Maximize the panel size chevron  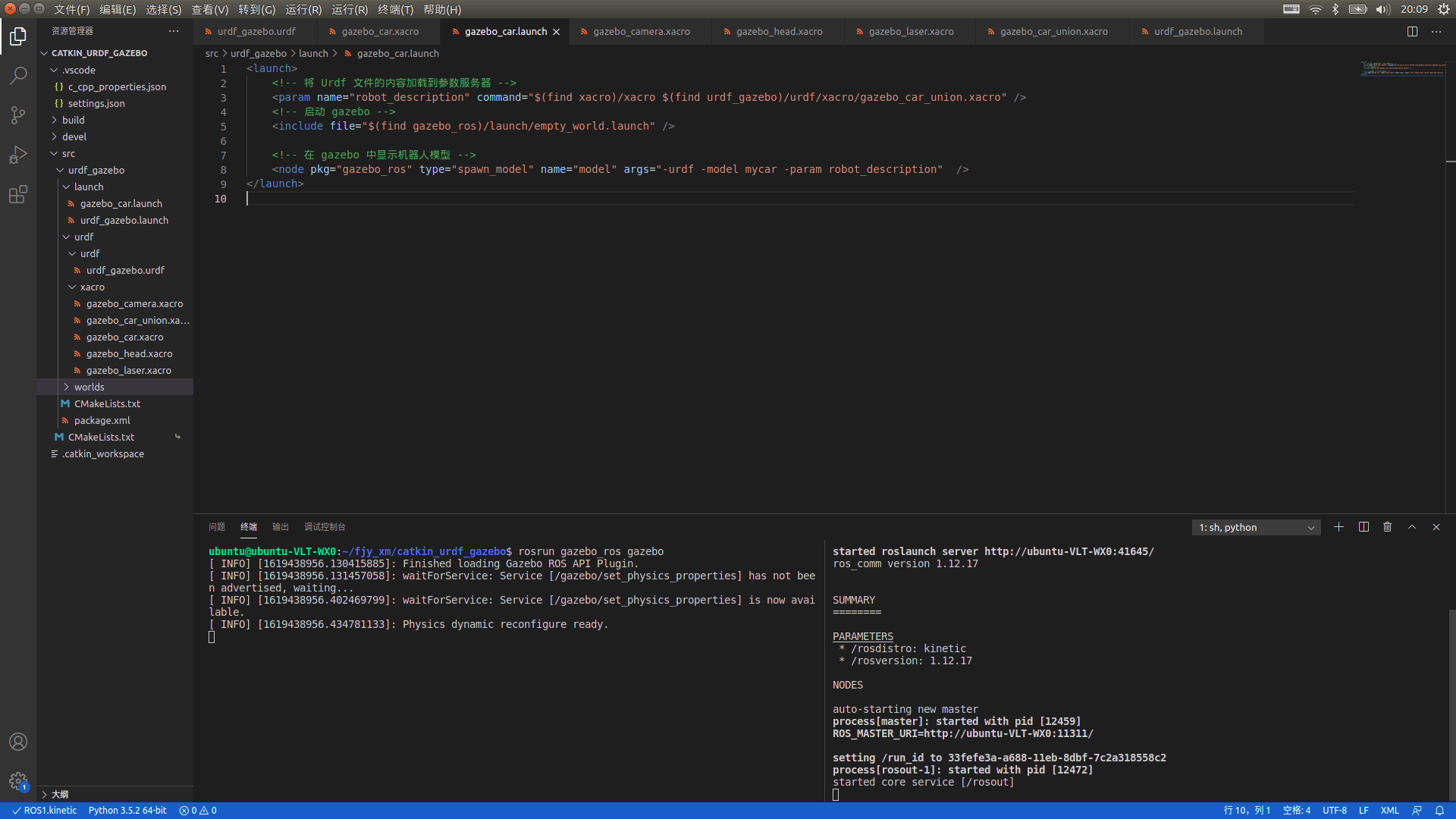1412,527
